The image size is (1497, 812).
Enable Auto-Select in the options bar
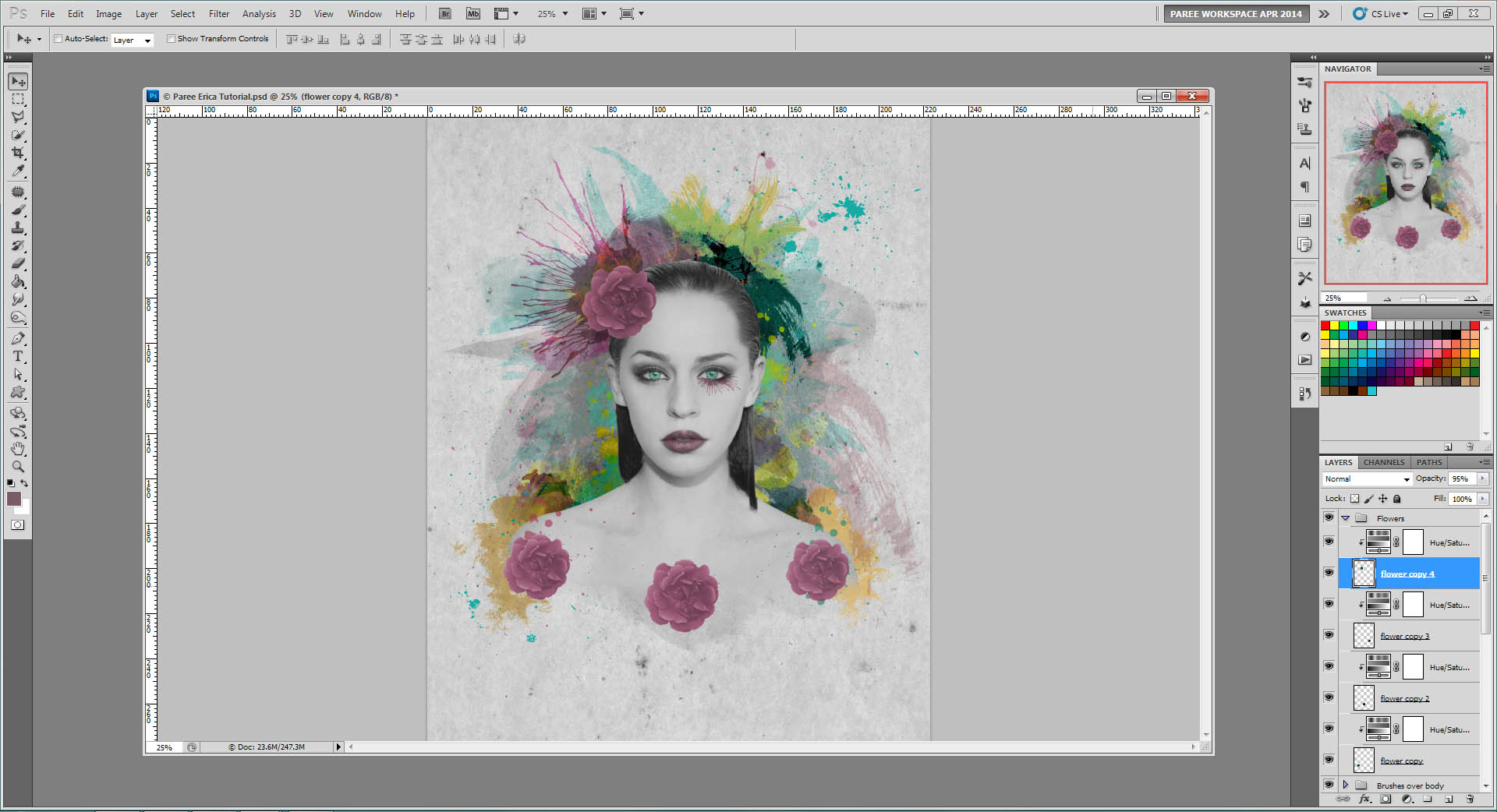[58, 38]
